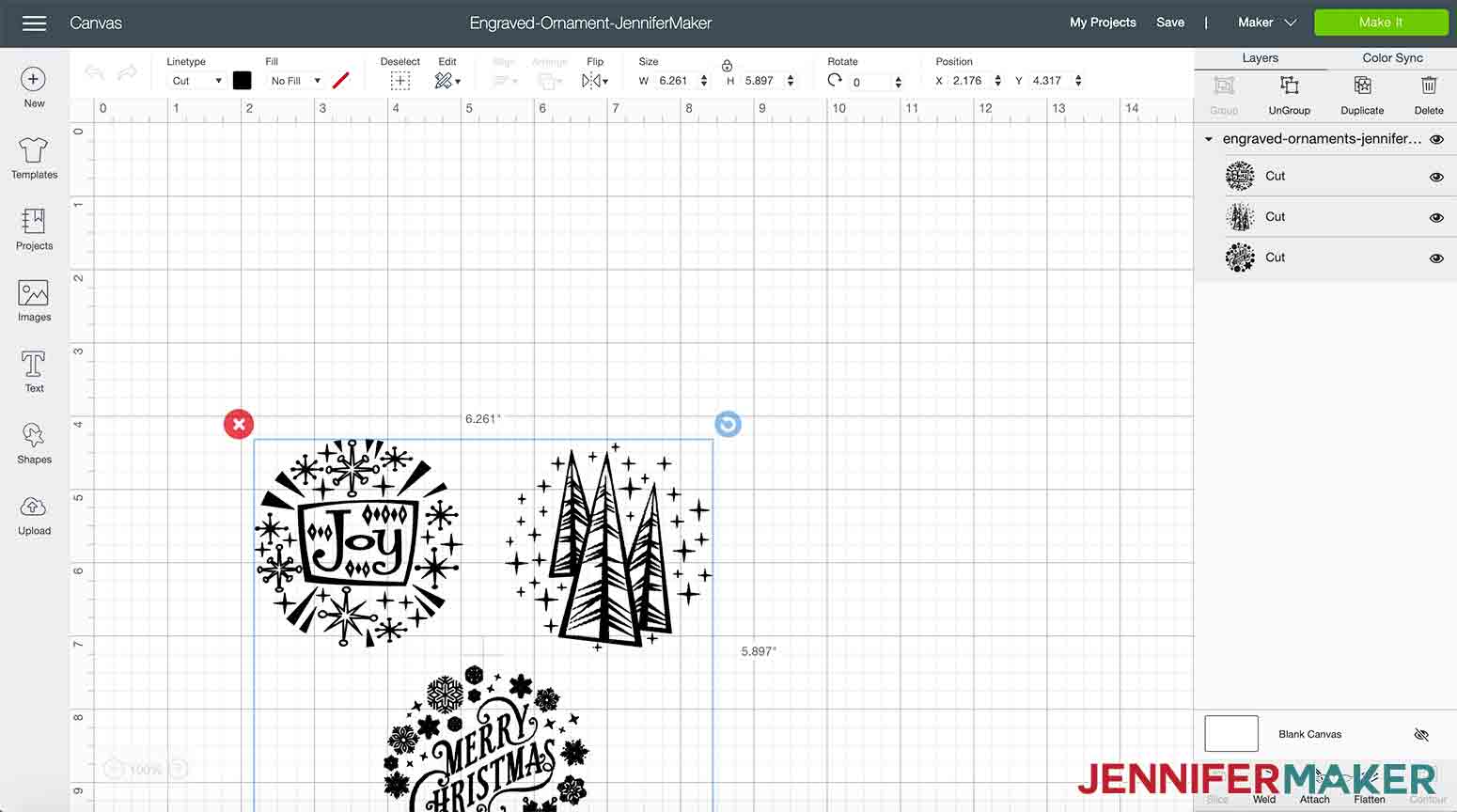Redo the last action
The image size is (1457, 812).
[127, 73]
